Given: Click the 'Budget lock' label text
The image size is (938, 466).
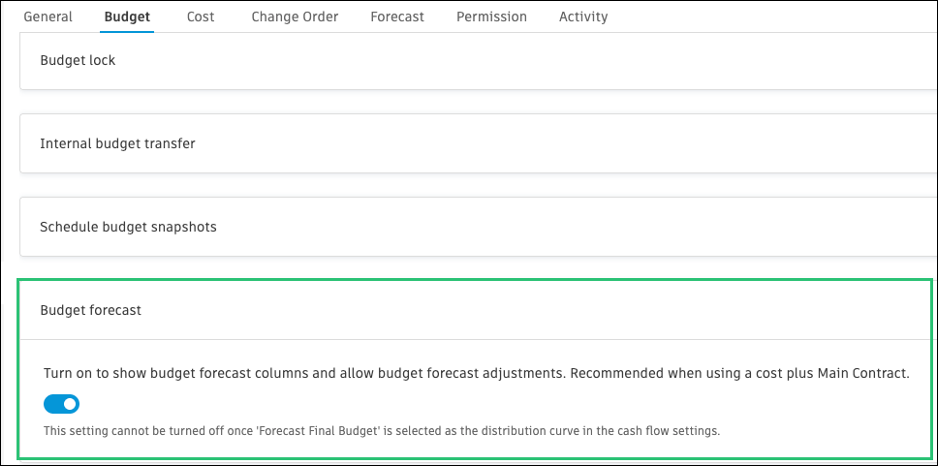Looking at the screenshot, I should click(78, 61).
